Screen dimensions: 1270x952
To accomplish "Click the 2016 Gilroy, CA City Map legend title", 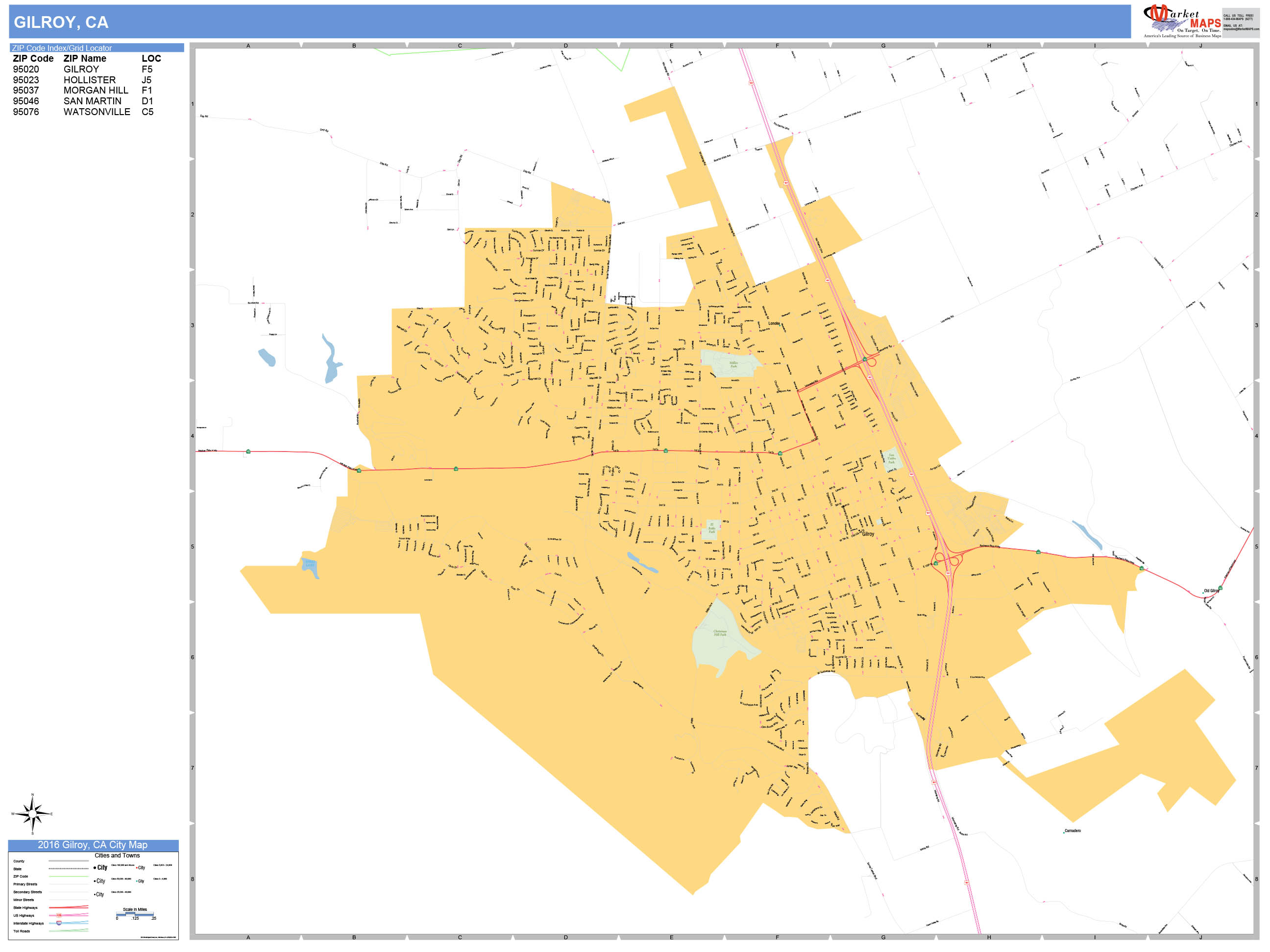I will (x=94, y=845).
